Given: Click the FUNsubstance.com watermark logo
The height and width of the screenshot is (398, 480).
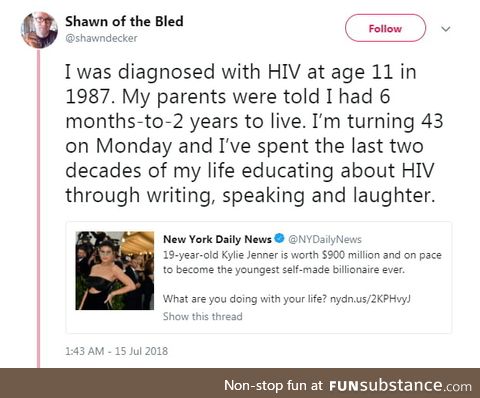Looking at the screenshot, I should (x=400, y=386).
